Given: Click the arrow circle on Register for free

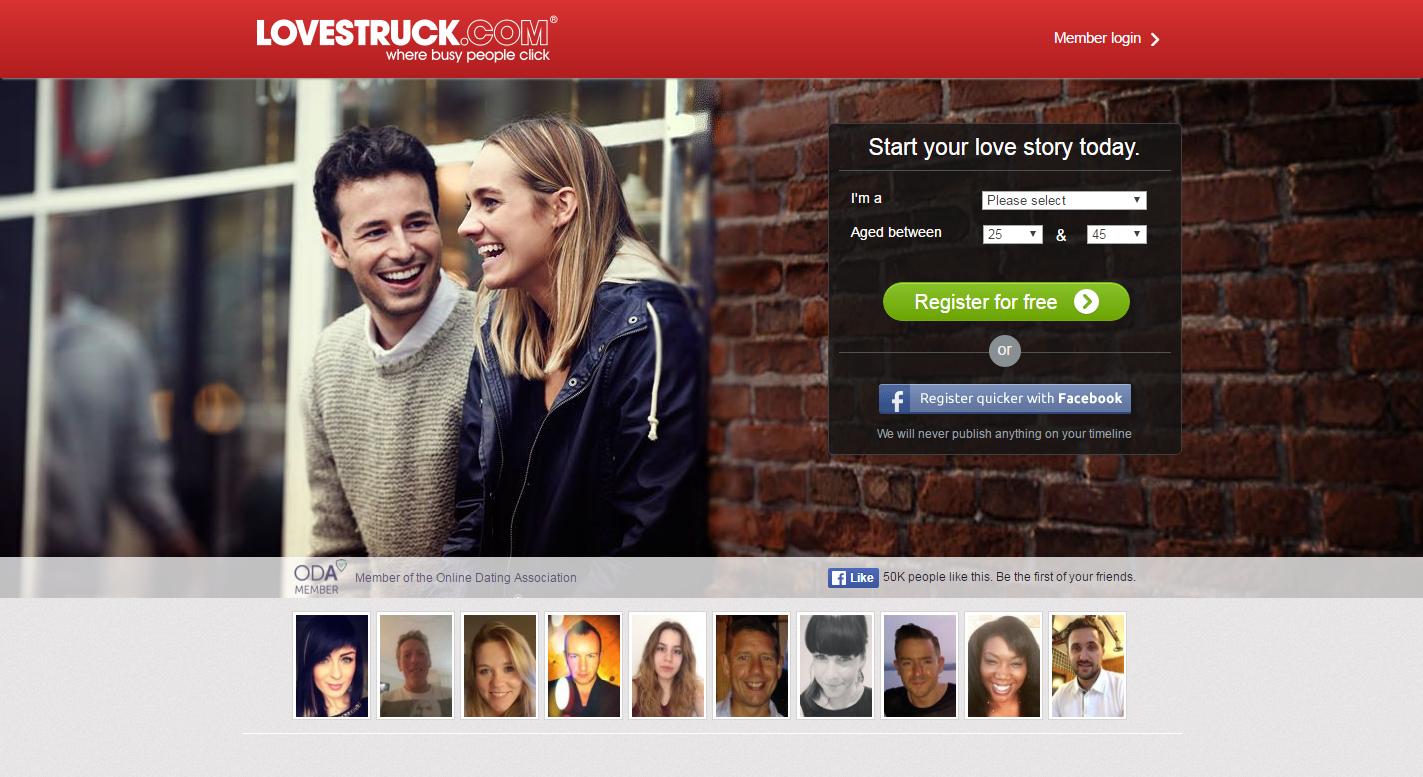Looking at the screenshot, I should click(x=1086, y=302).
